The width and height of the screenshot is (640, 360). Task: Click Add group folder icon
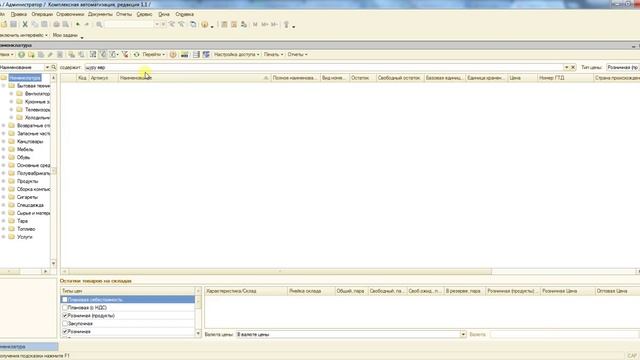[31, 54]
